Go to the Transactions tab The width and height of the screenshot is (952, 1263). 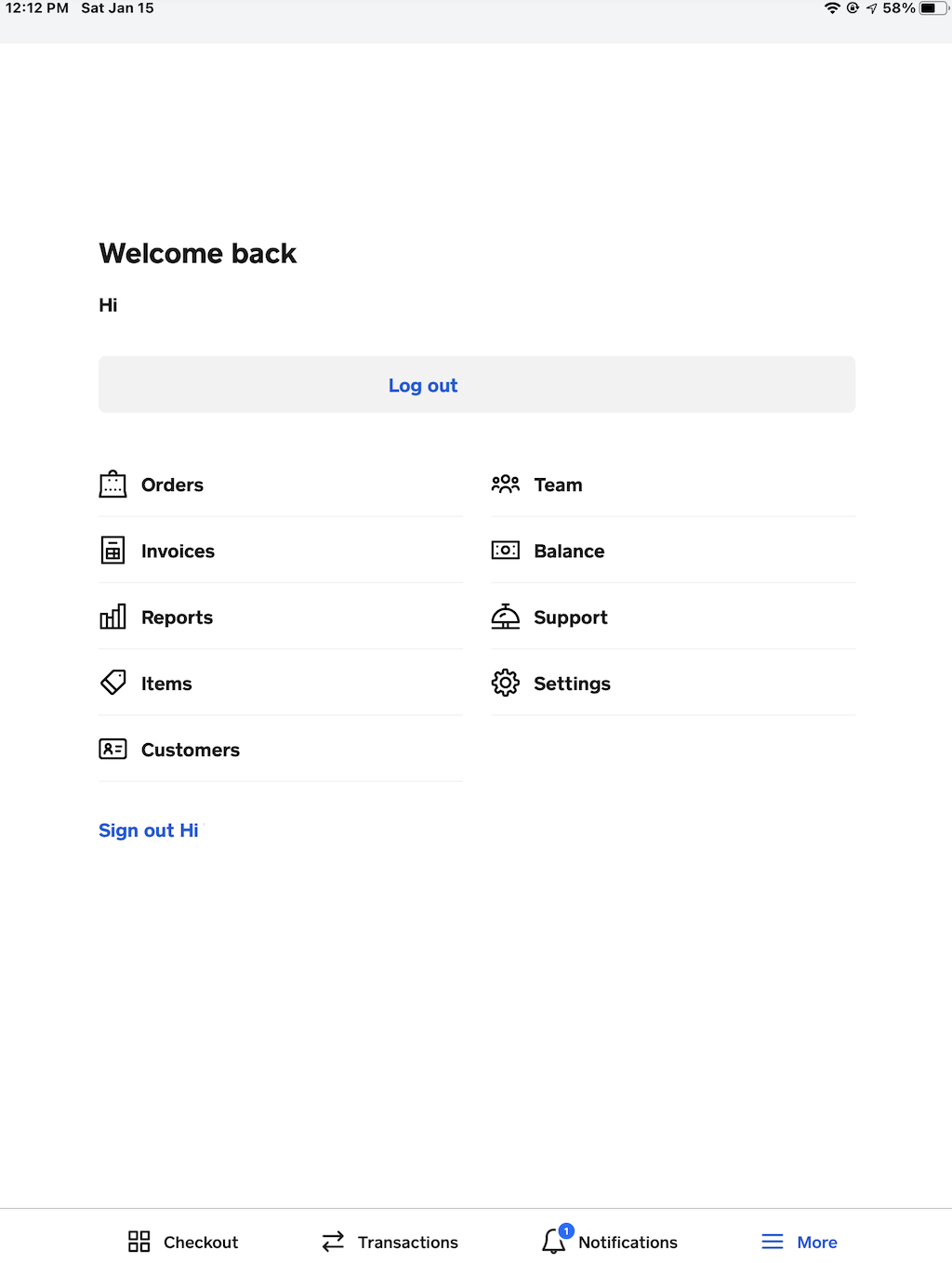click(x=390, y=1242)
